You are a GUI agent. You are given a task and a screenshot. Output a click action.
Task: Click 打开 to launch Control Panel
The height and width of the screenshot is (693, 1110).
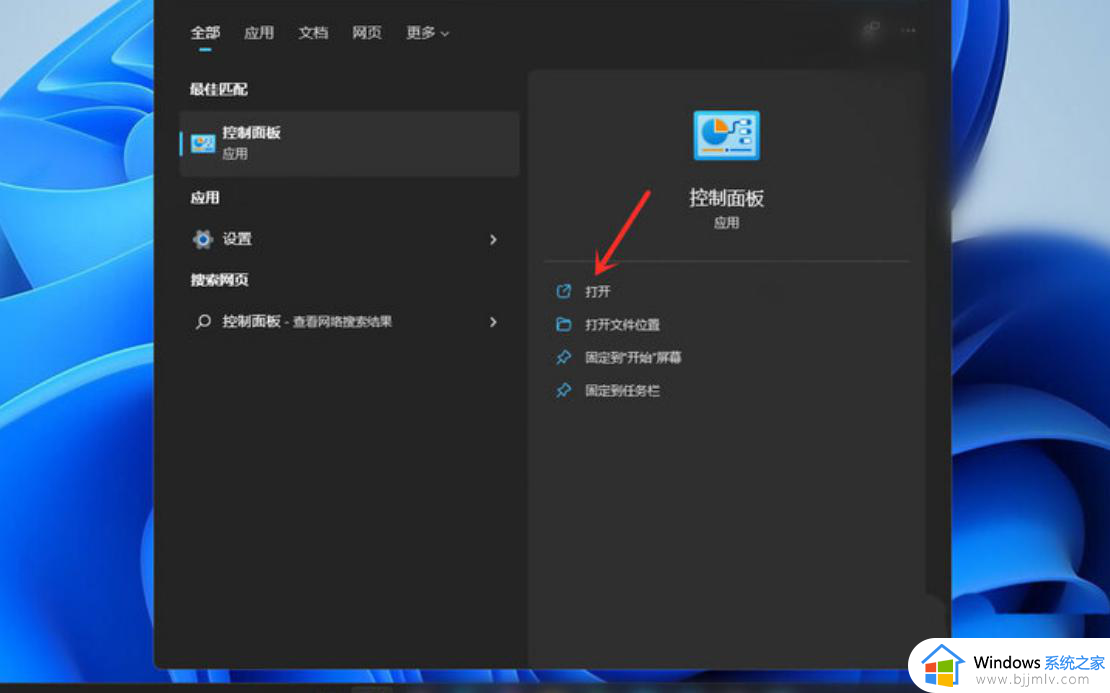point(597,292)
